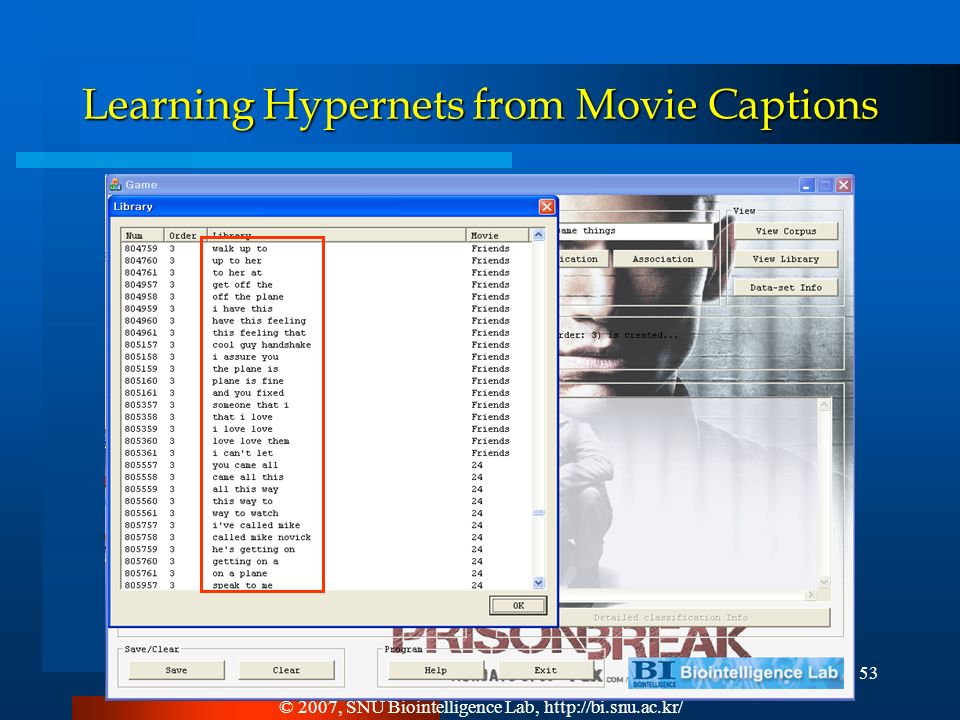The image size is (960, 720).
Task: Click the Library list scrollbar thumb
Action: pyautogui.click(x=538, y=513)
